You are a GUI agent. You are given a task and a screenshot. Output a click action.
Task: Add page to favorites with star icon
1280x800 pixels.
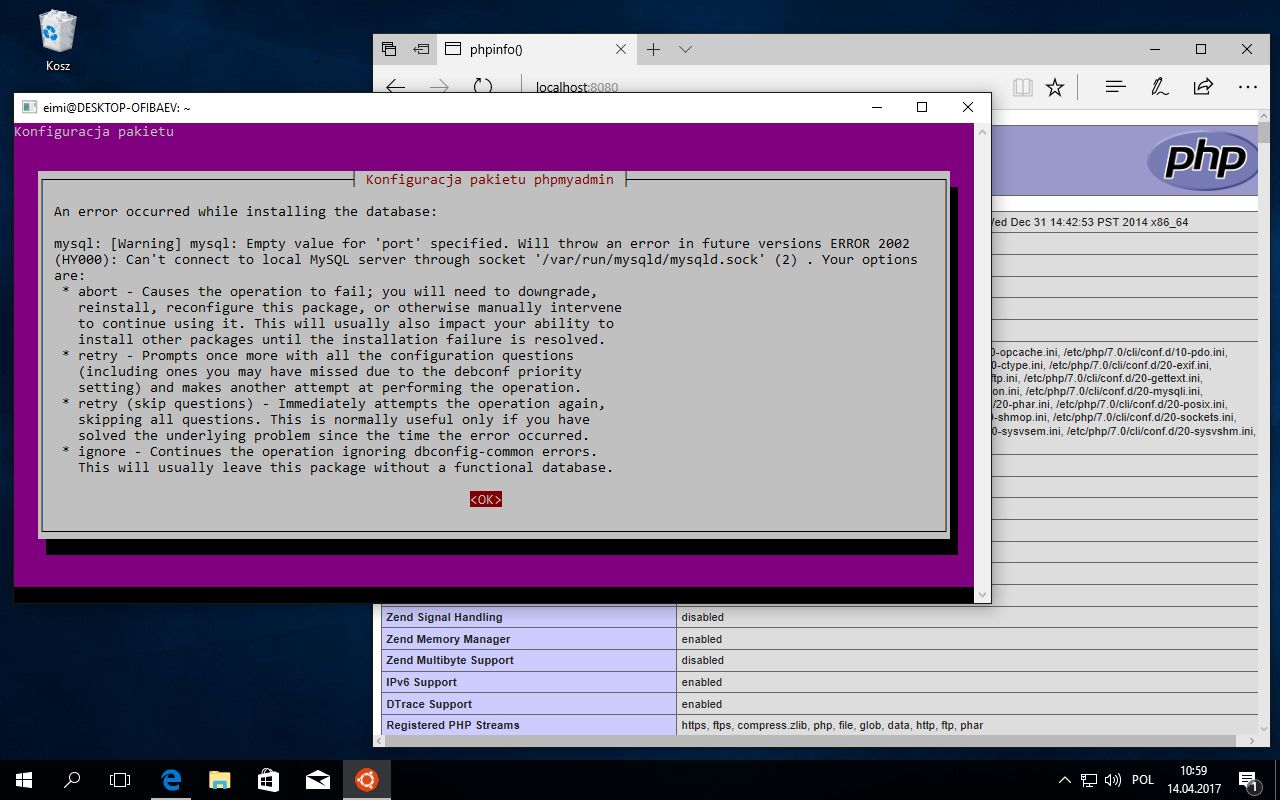(x=1055, y=87)
